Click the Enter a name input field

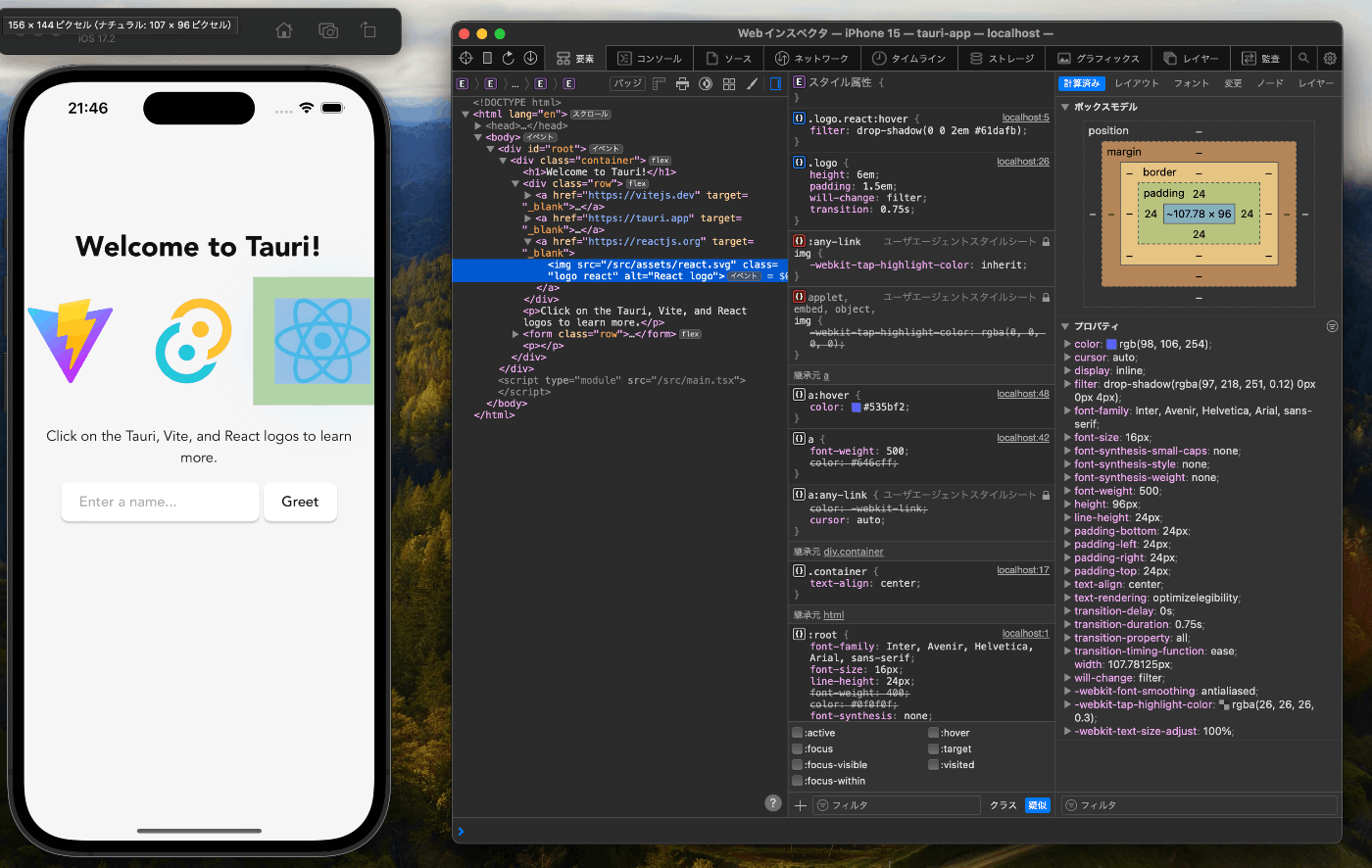(x=160, y=502)
